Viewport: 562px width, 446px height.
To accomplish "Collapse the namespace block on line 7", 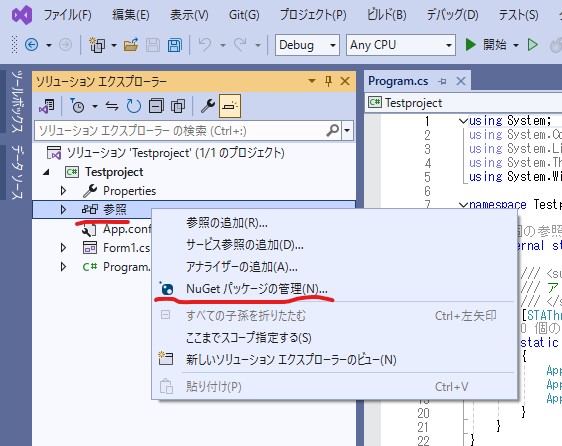I will click(x=463, y=205).
